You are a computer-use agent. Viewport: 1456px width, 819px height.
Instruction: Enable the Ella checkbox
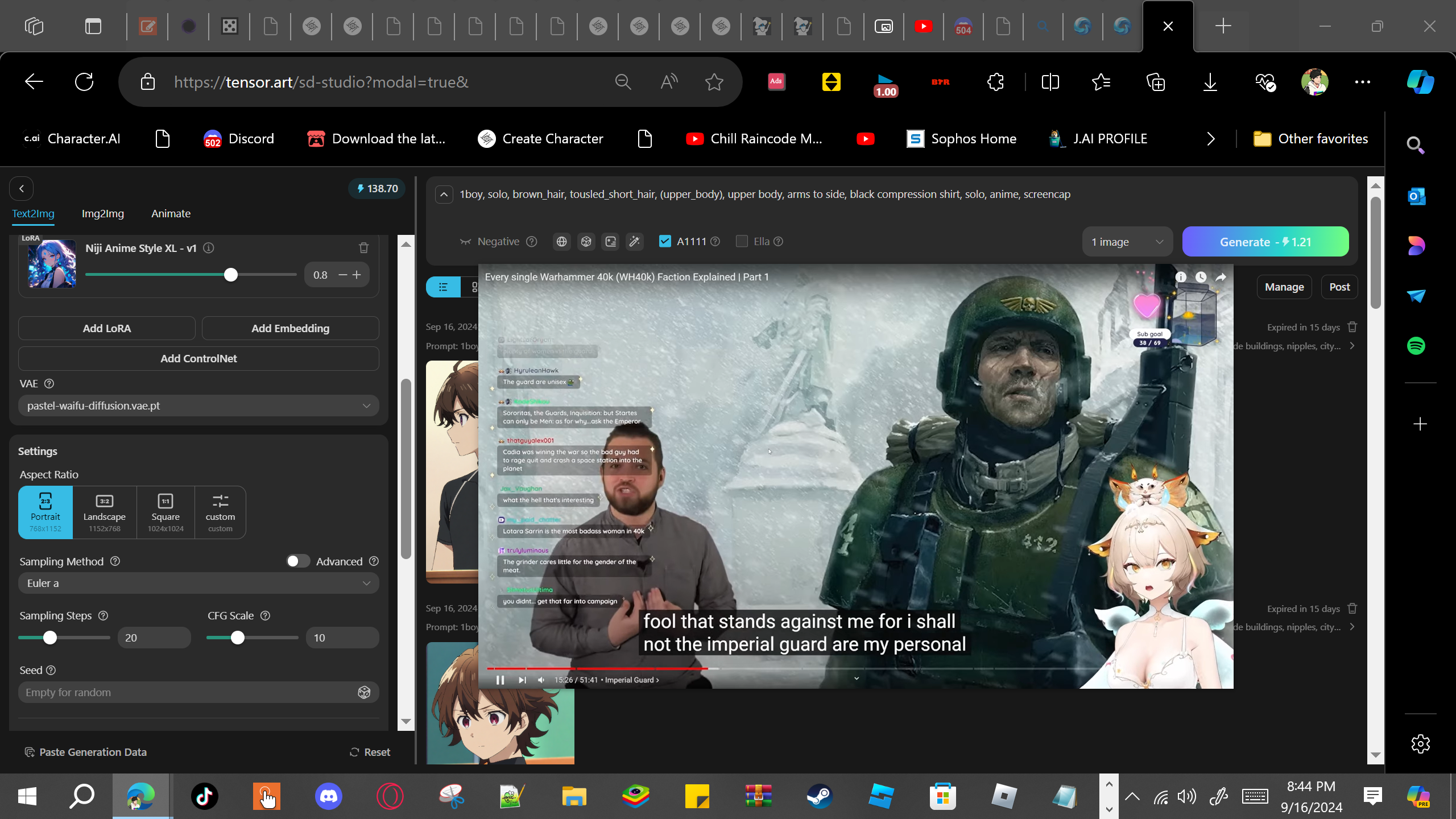(742, 241)
